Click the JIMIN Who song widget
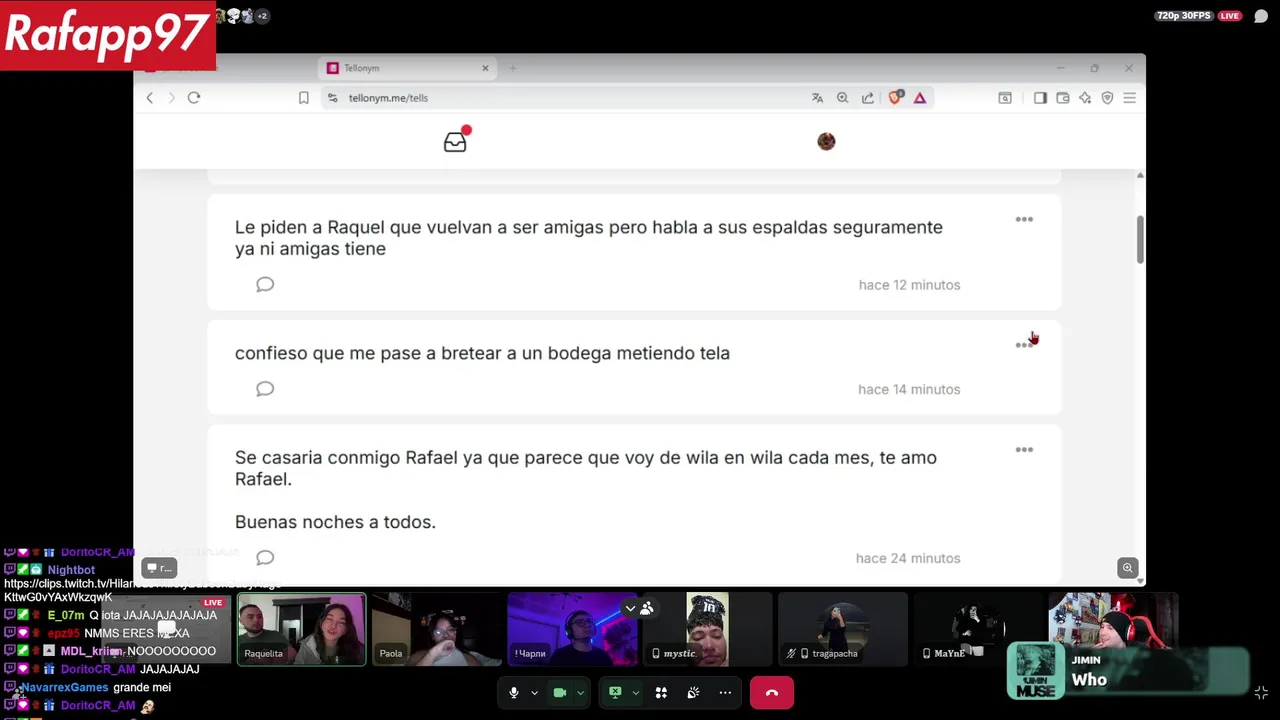 pos(1128,671)
